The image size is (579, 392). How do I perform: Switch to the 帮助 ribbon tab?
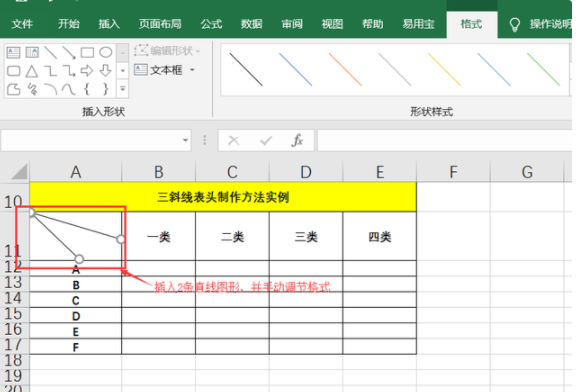(x=373, y=24)
